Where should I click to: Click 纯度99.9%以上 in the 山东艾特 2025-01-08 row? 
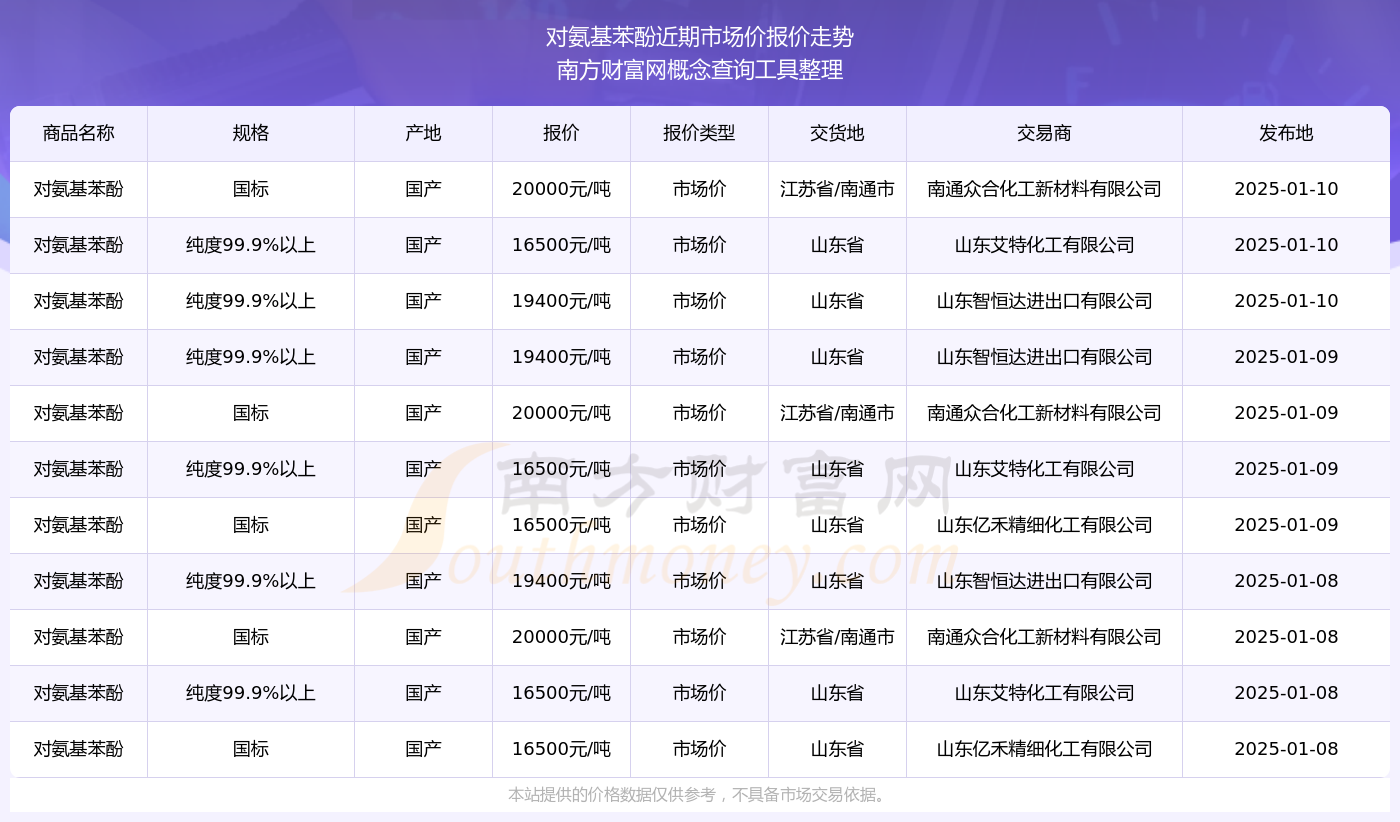[x=251, y=693]
